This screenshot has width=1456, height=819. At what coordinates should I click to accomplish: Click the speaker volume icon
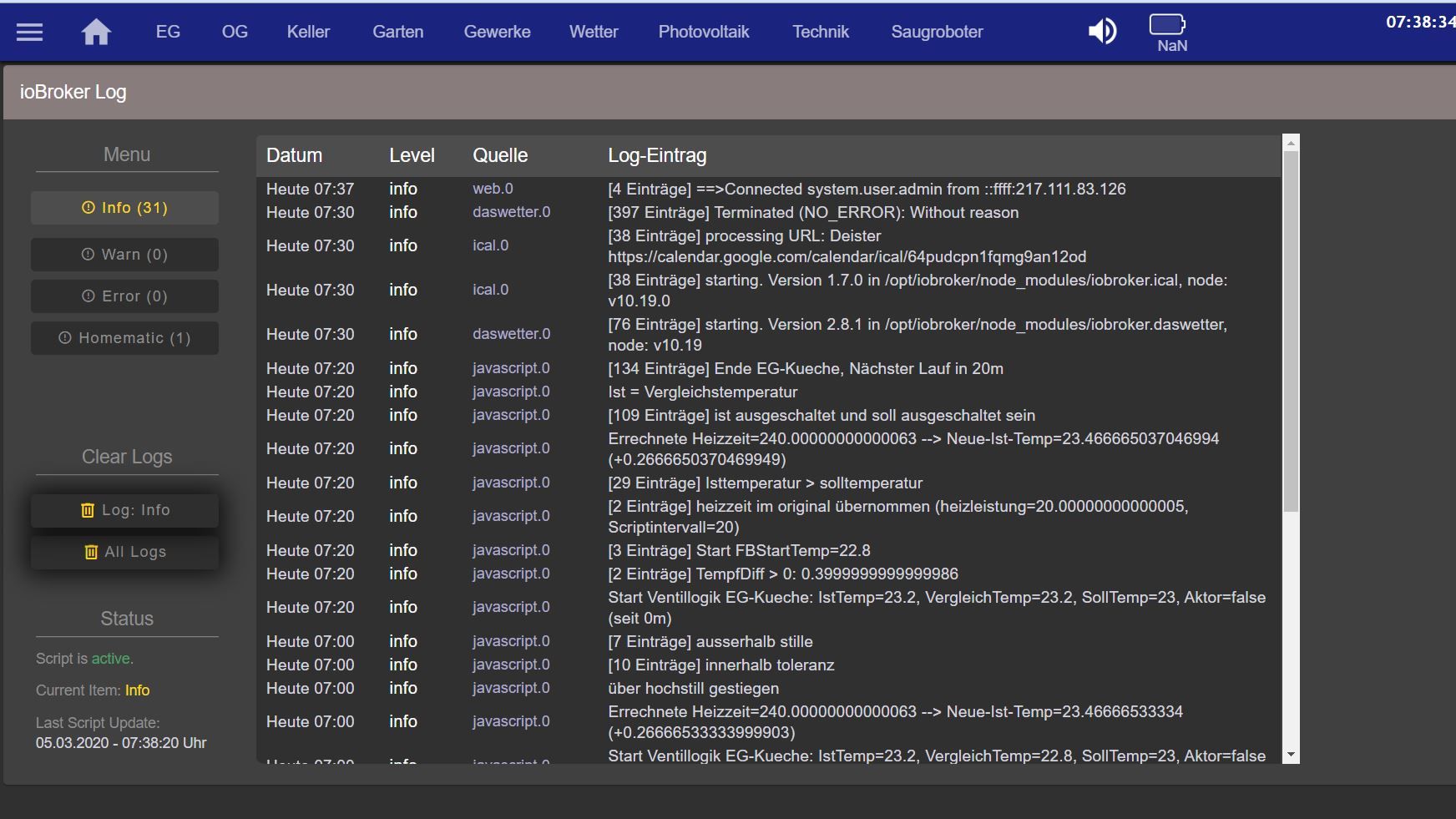pyautogui.click(x=1102, y=32)
